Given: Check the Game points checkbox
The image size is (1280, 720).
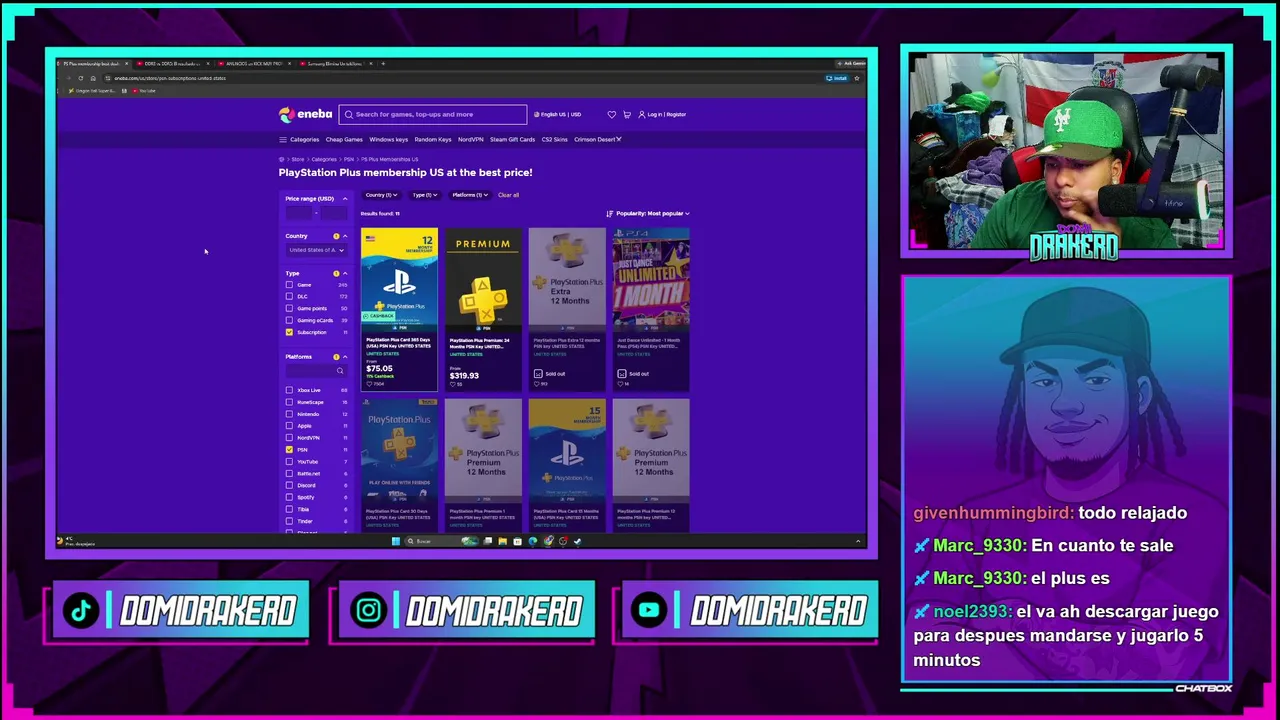Looking at the screenshot, I should pyautogui.click(x=290, y=309).
